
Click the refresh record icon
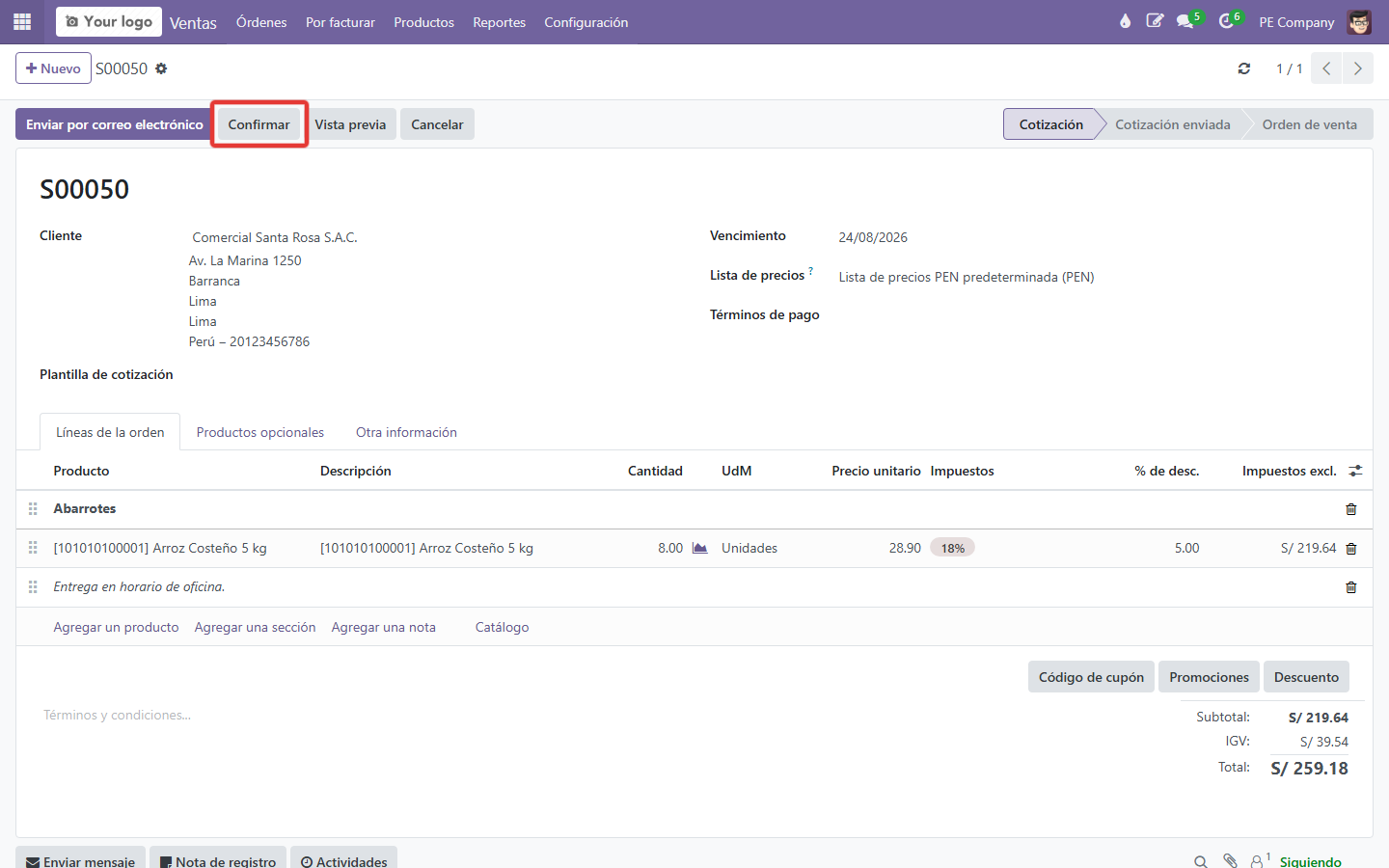1244,68
